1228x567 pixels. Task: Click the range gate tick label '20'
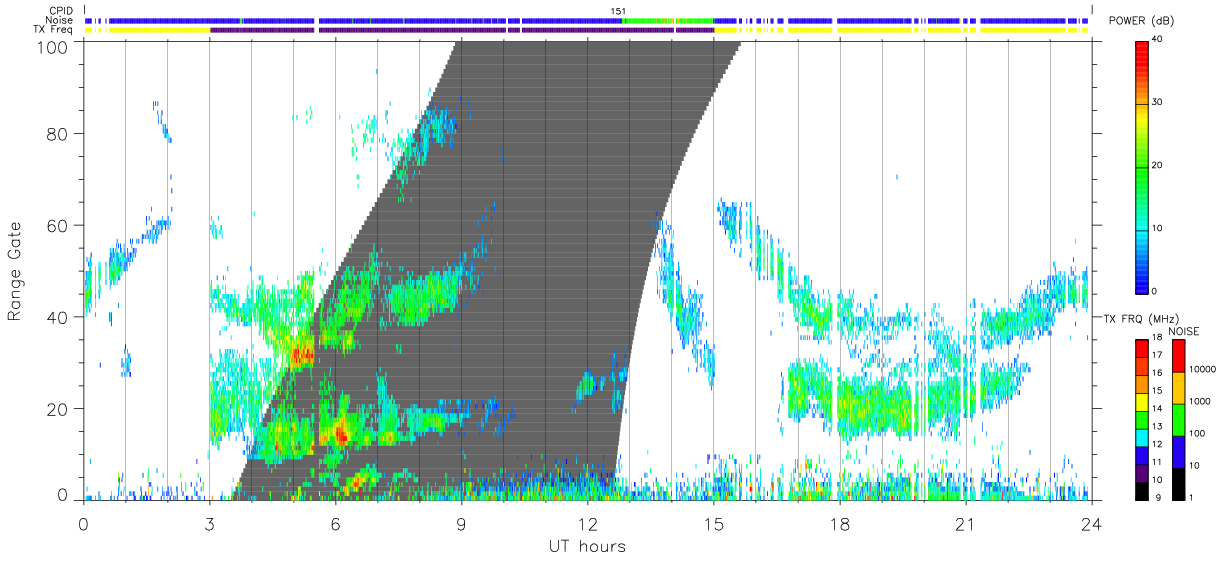click(x=59, y=409)
